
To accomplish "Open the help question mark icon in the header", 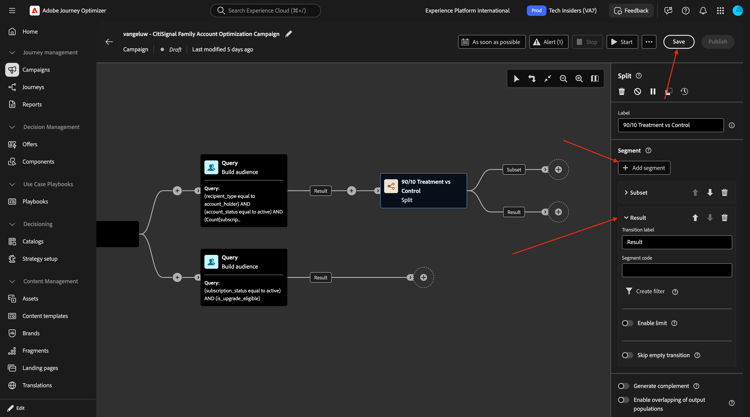I will click(685, 11).
